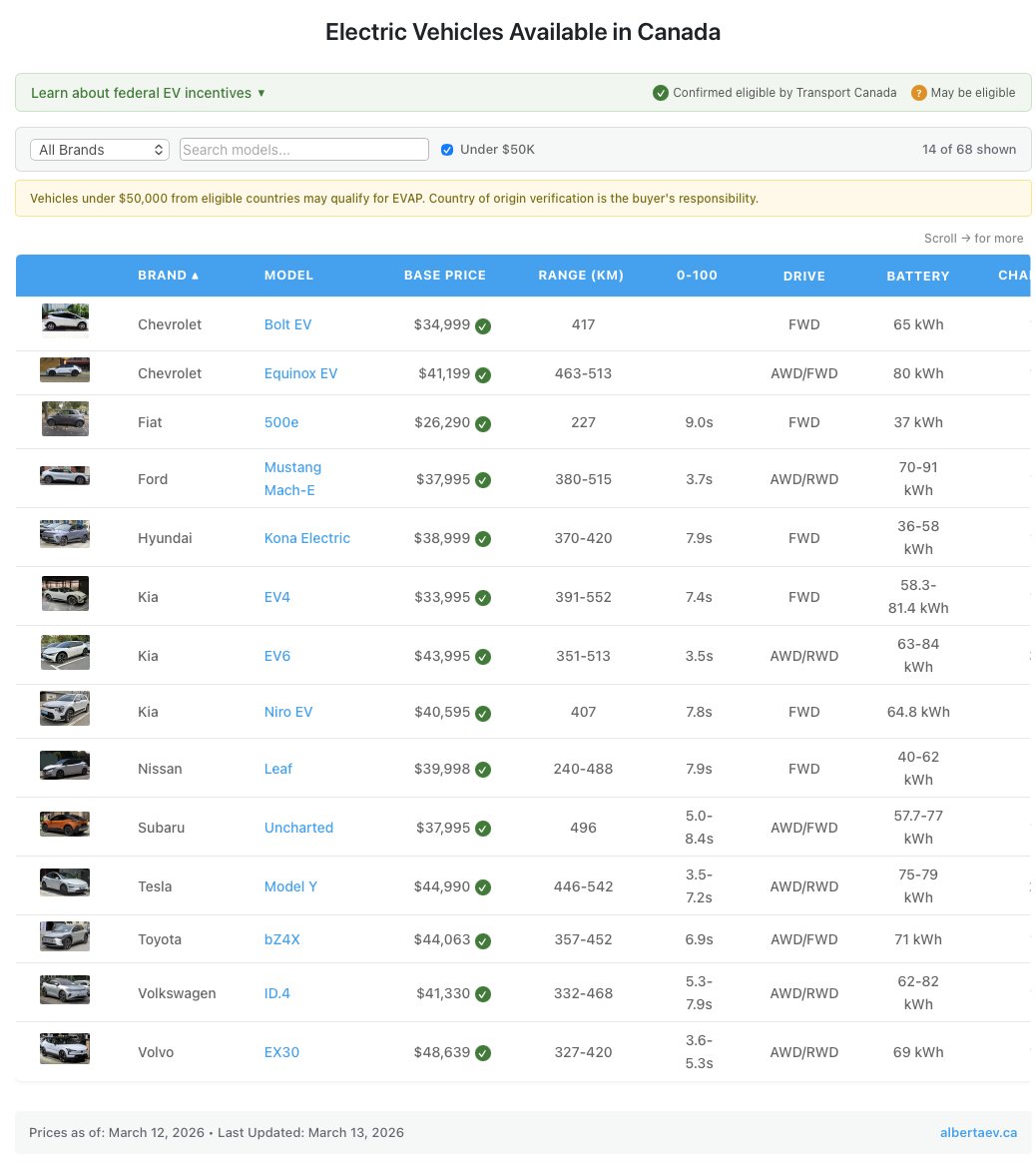1036x1163 pixels.
Task: Open the Subaru Uncharted model link
Action: point(298,828)
